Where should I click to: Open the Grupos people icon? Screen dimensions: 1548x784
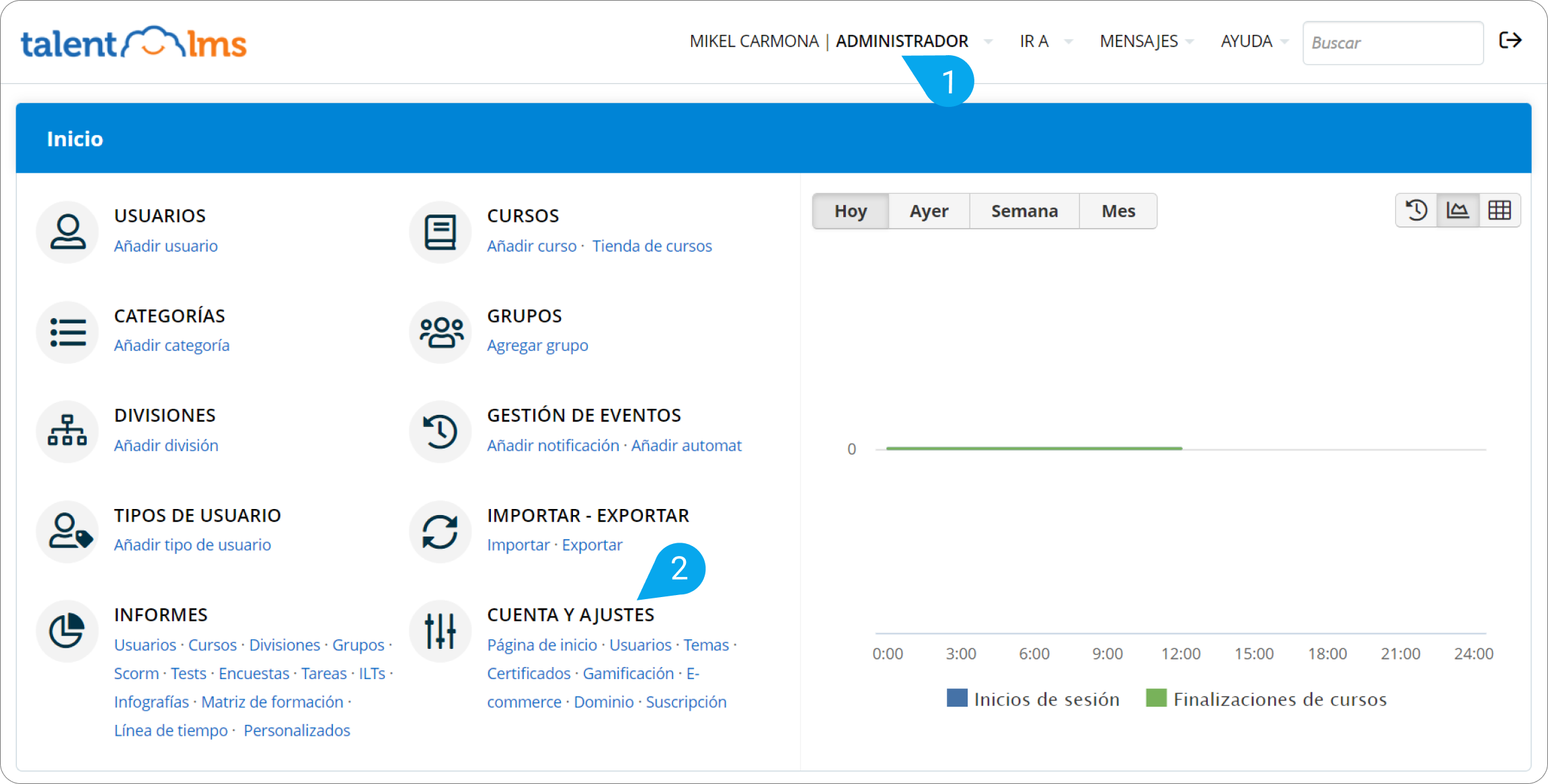point(440,332)
